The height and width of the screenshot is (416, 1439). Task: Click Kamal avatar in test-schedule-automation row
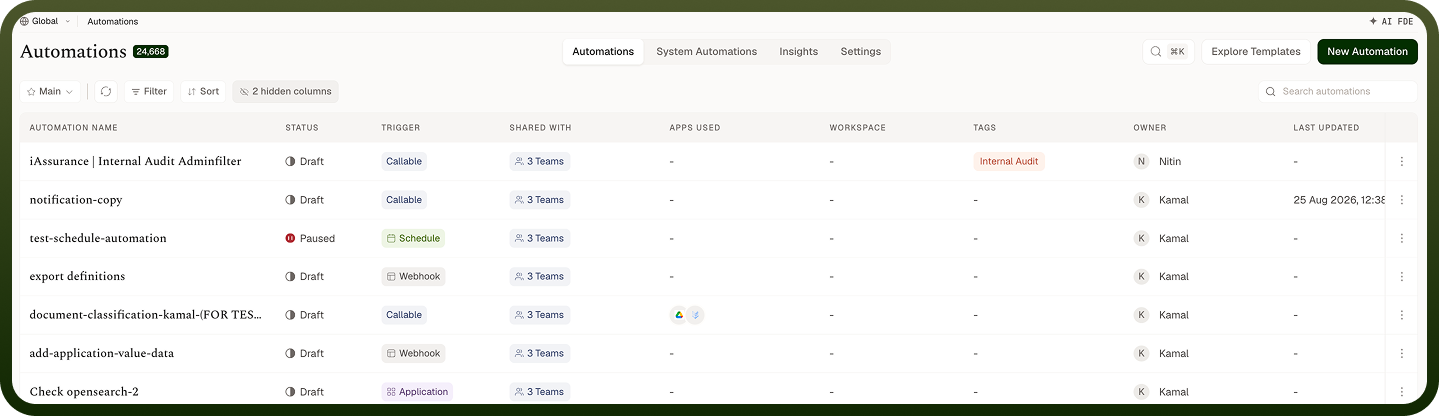click(1141, 238)
